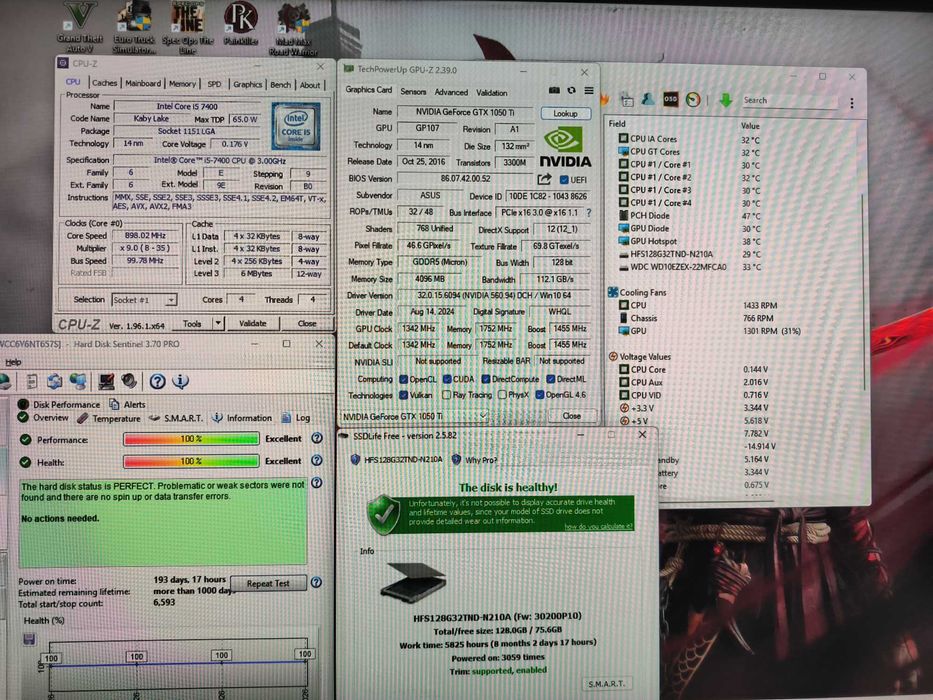Click help icon beside Health Excellent

[317, 460]
